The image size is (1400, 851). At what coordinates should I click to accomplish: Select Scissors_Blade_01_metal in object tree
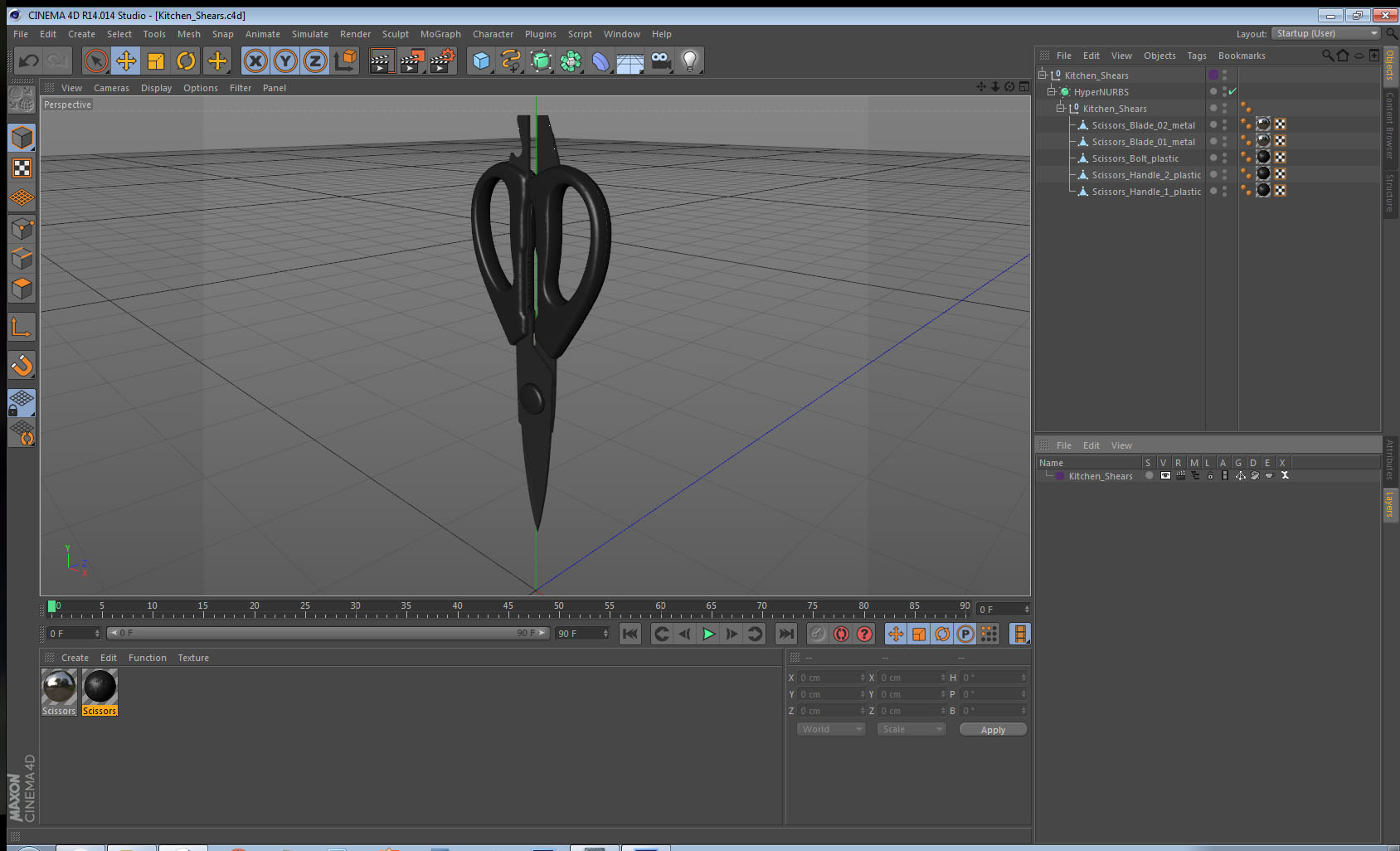[x=1143, y=142]
